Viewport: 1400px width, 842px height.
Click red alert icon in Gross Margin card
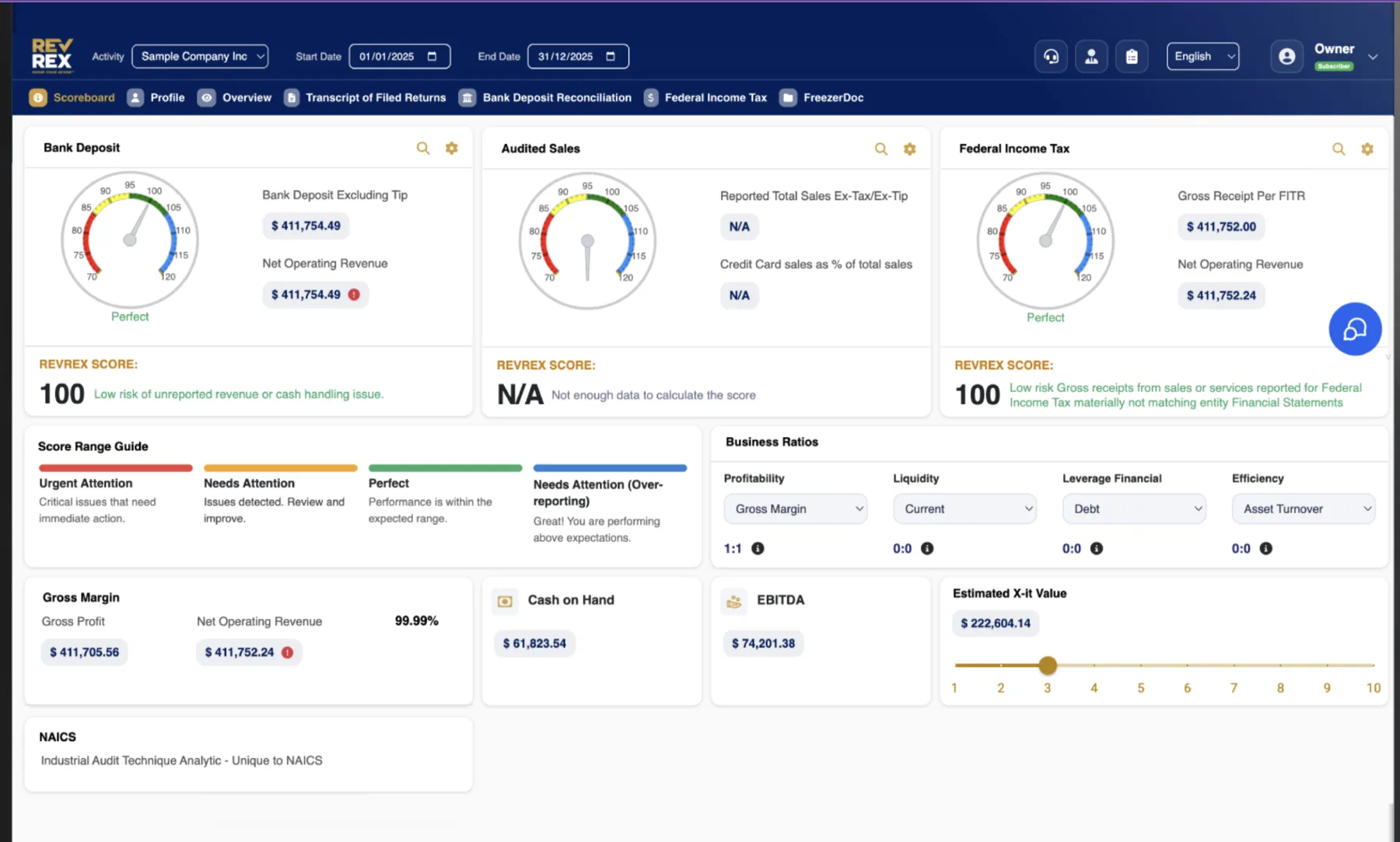(x=288, y=652)
